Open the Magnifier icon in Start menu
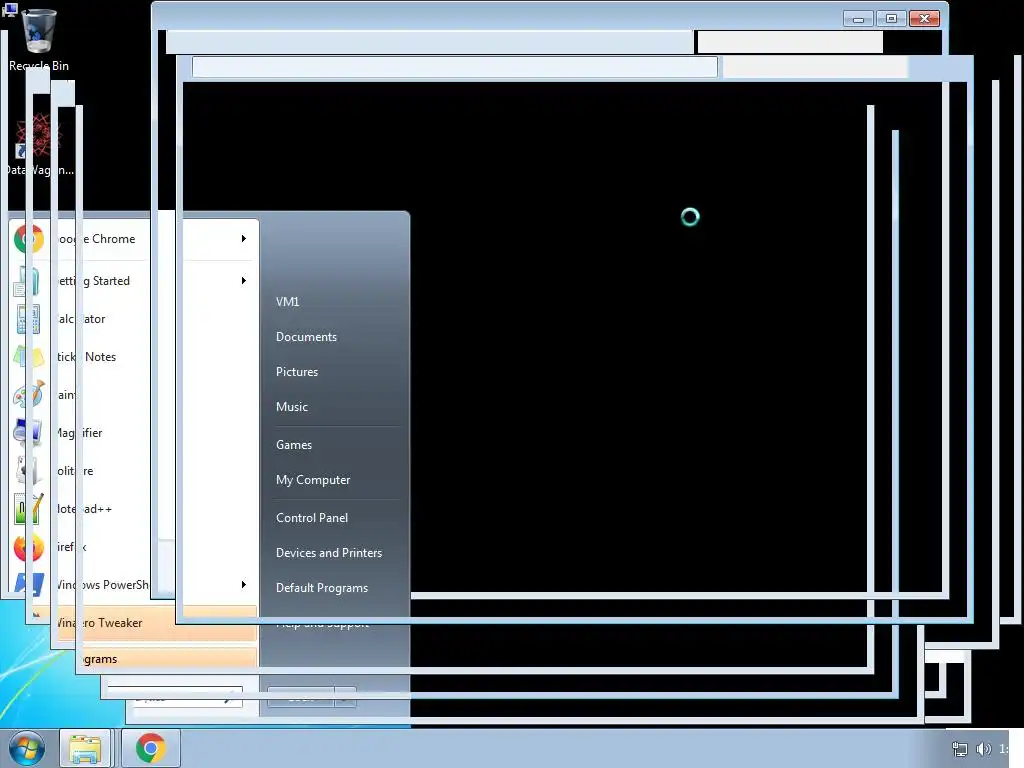 coord(28,432)
